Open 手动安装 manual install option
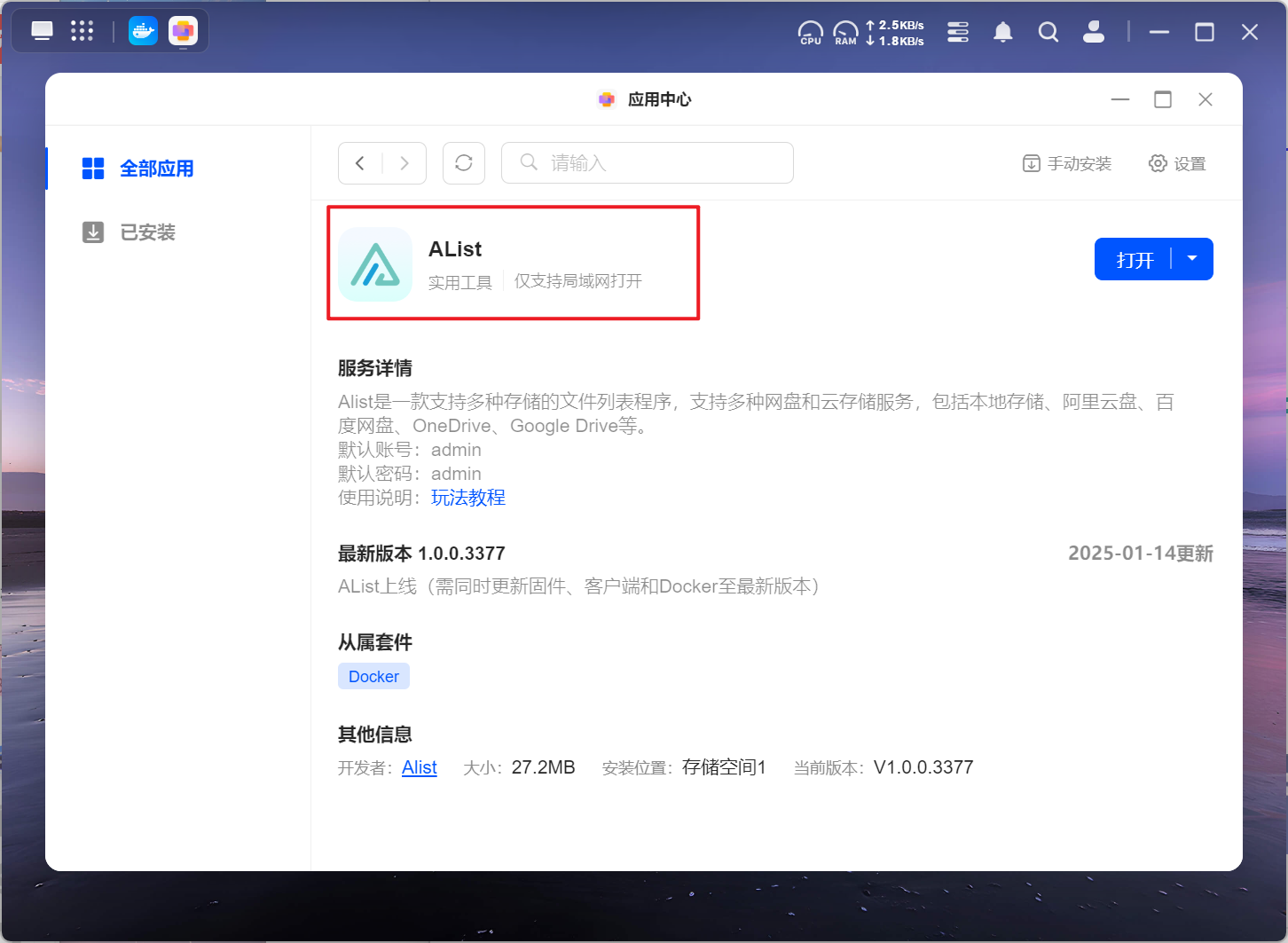Viewport: 1288px width, 943px height. [x=1067, y=163]
